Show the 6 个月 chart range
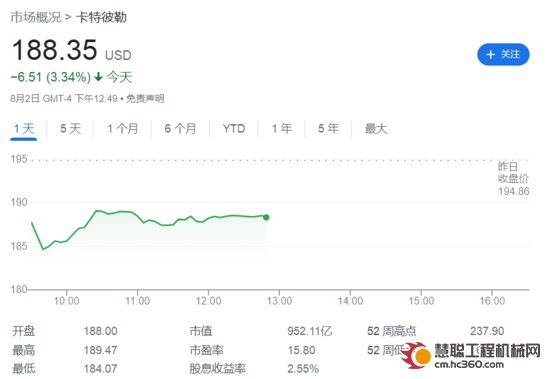 pos(180,129)
